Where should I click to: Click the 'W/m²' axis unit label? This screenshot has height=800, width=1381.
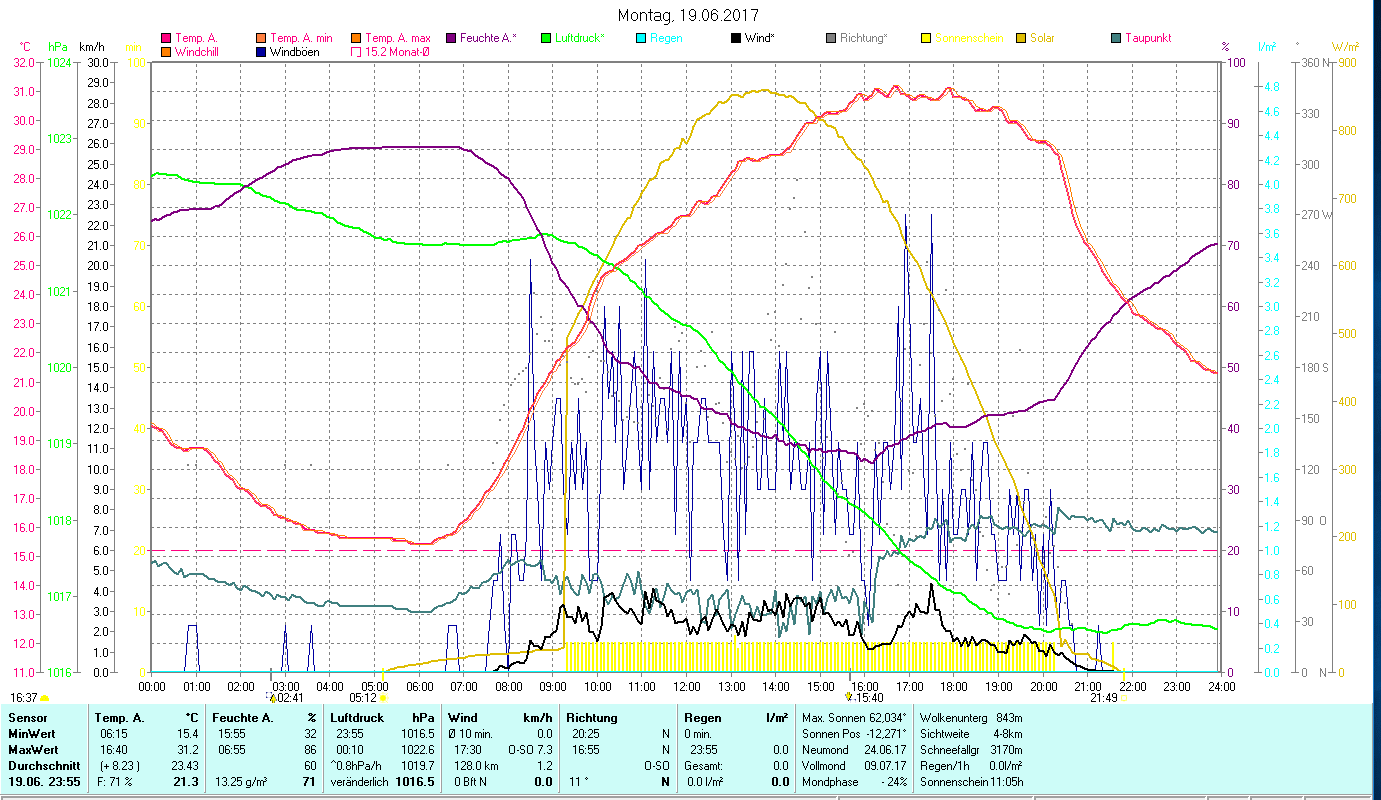[1345, 47]
